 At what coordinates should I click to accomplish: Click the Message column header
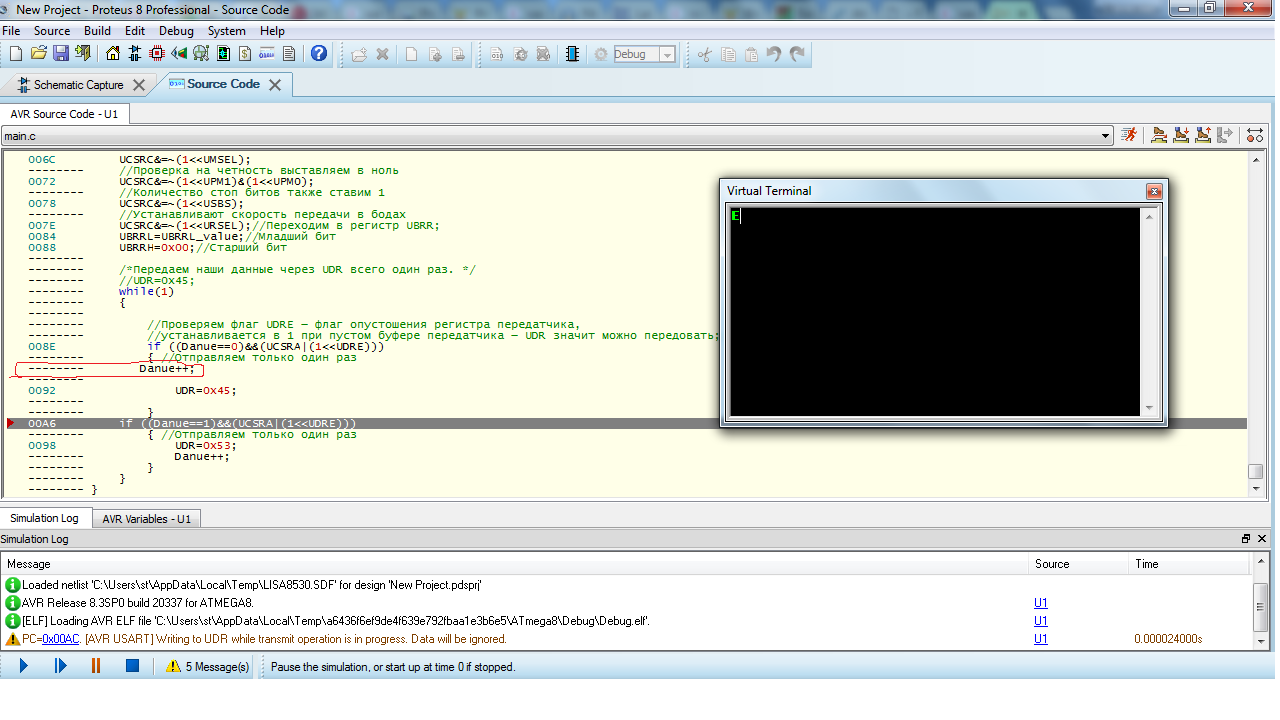[514, 564]
